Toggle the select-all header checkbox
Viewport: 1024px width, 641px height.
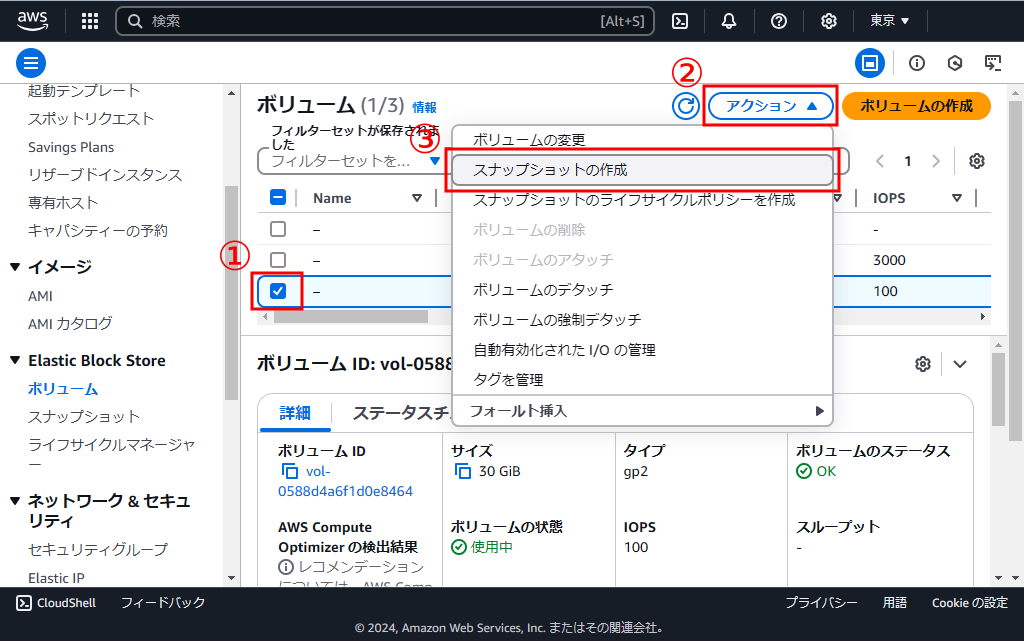(x=278, y=197)
